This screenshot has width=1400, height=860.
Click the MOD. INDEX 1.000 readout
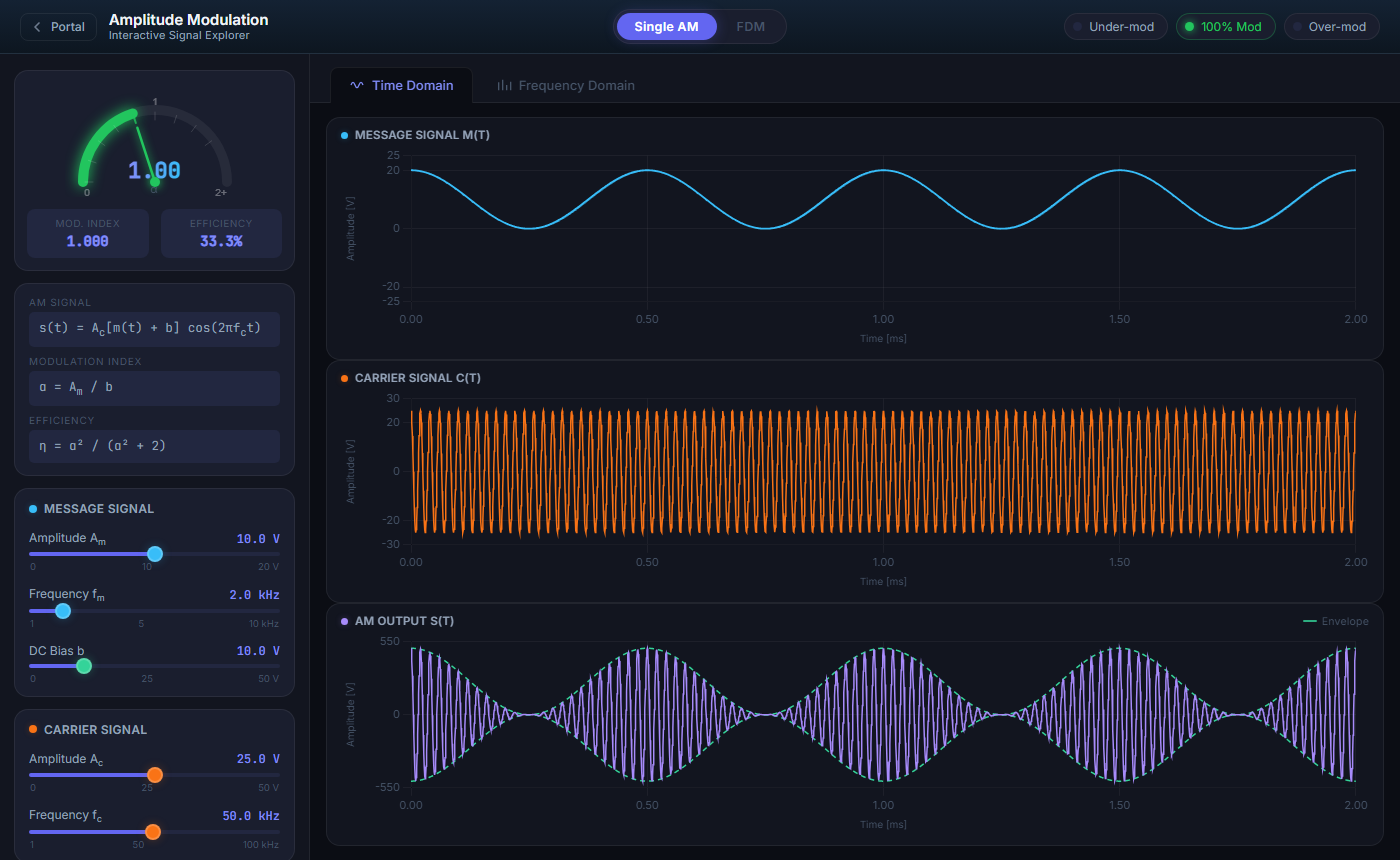(88, 233)
